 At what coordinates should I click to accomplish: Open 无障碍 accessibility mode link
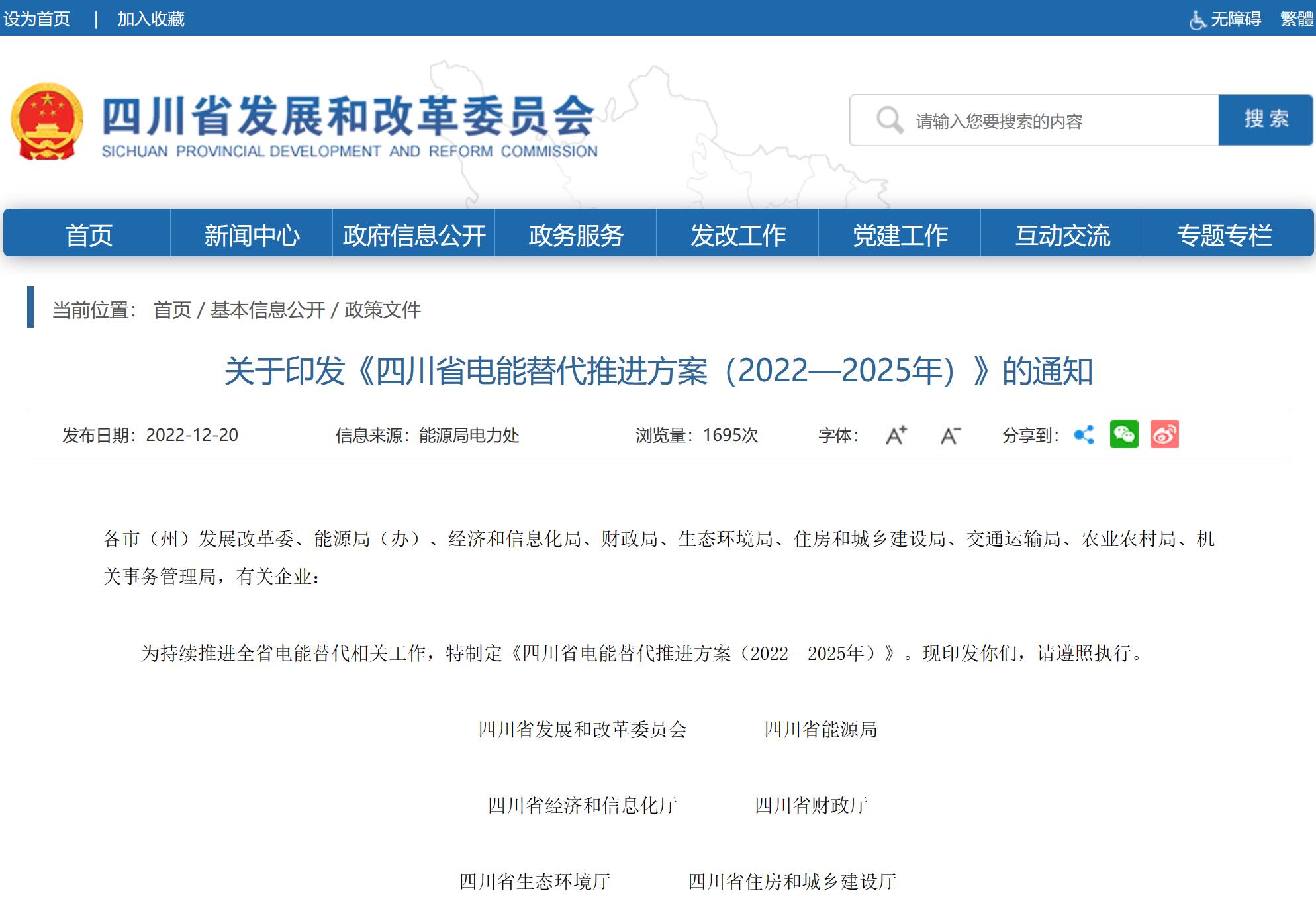(x=1235, y=19)
